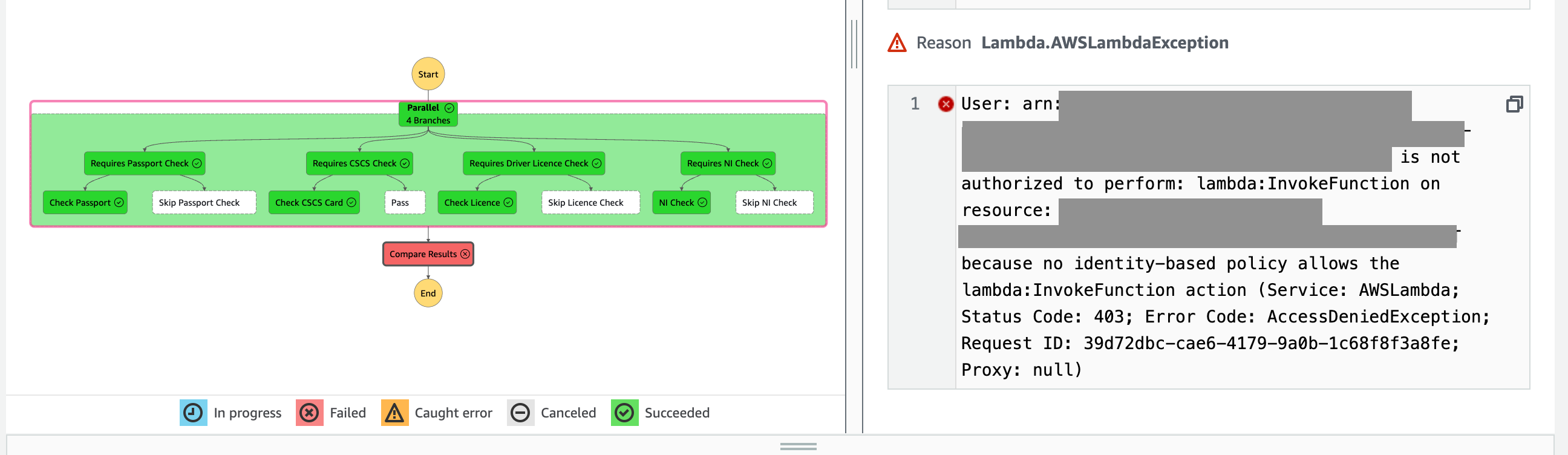Click the warning triangle beside Reason
Viewport: 1568px width, 455px height.
[897, 42]
